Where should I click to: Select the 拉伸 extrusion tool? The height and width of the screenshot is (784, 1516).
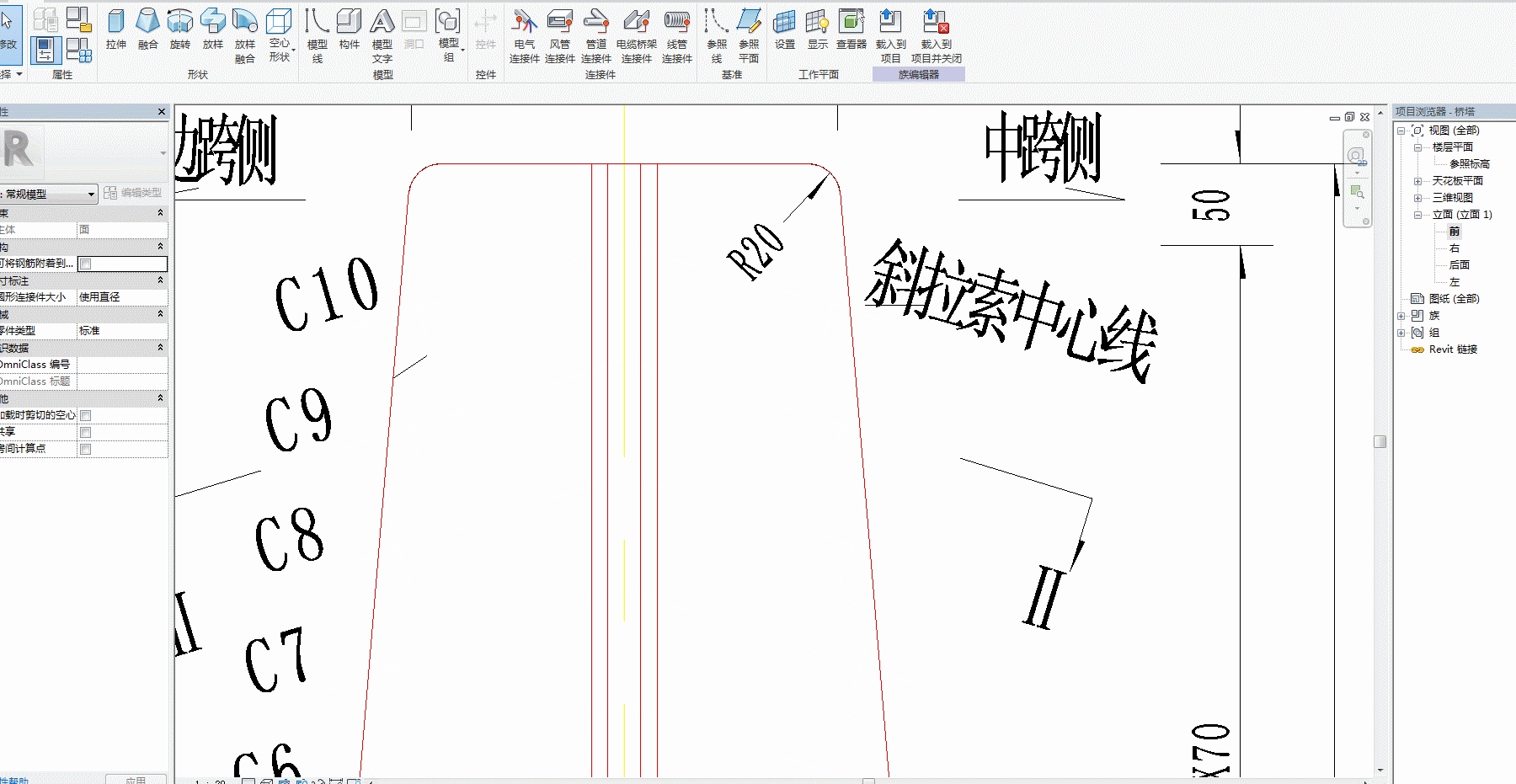(116, 29)
